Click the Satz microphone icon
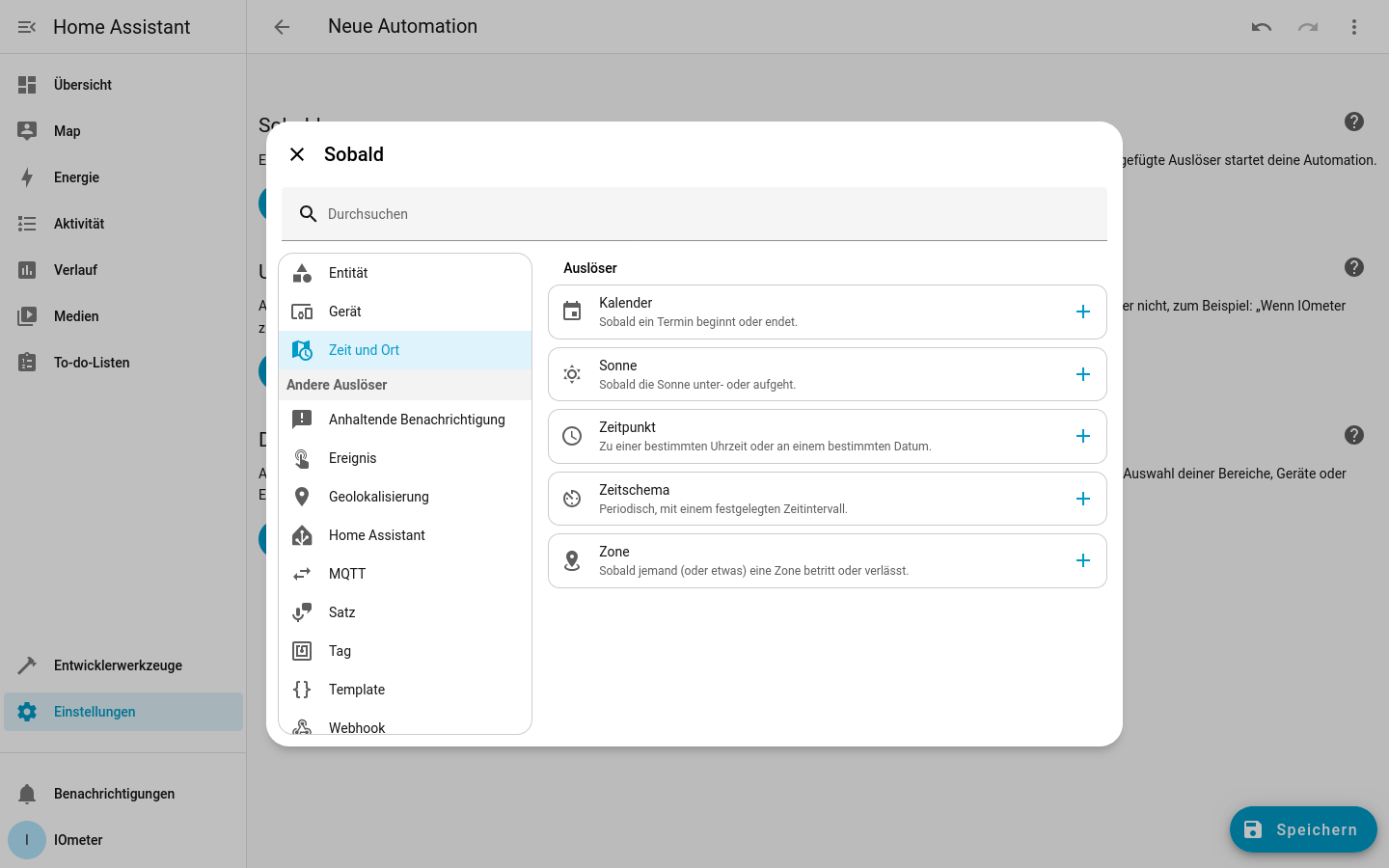 (x=302, y=612)
